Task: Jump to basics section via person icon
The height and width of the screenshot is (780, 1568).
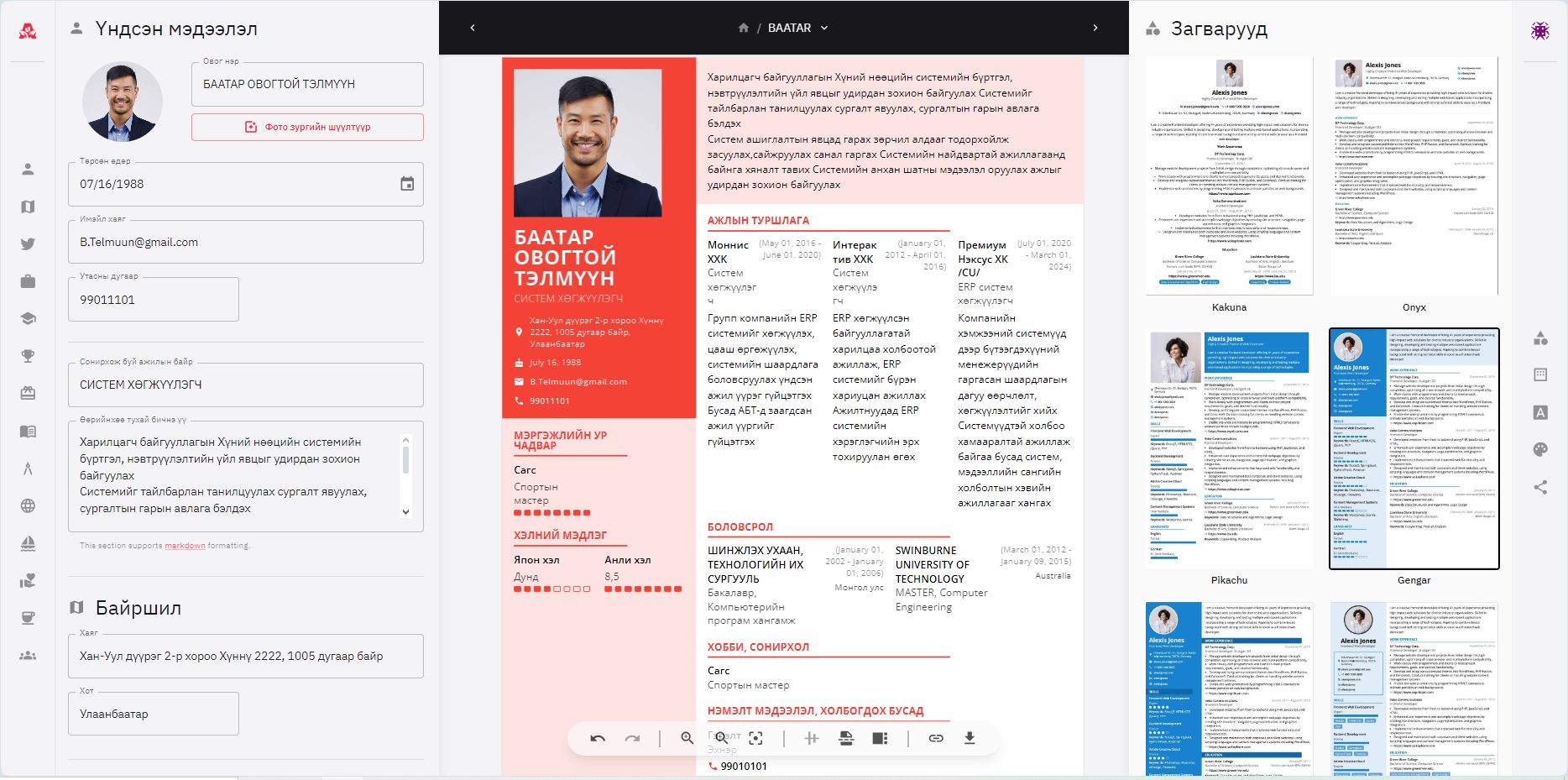Action: click(x=28, y=170)
